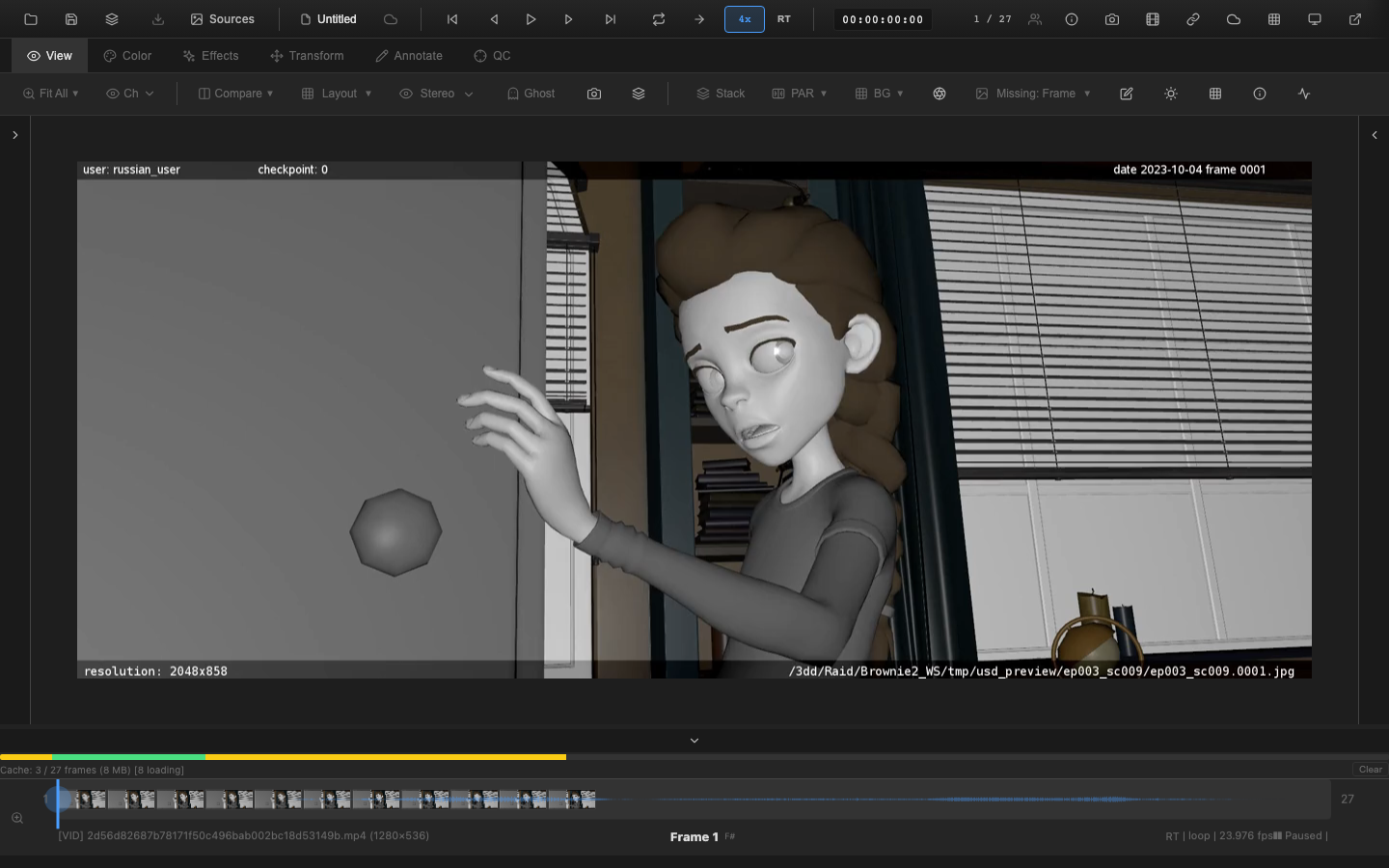Click the exposure sun icon in viewer toolbar
Screen dimensions: 1389x868
click(1171, 94)
